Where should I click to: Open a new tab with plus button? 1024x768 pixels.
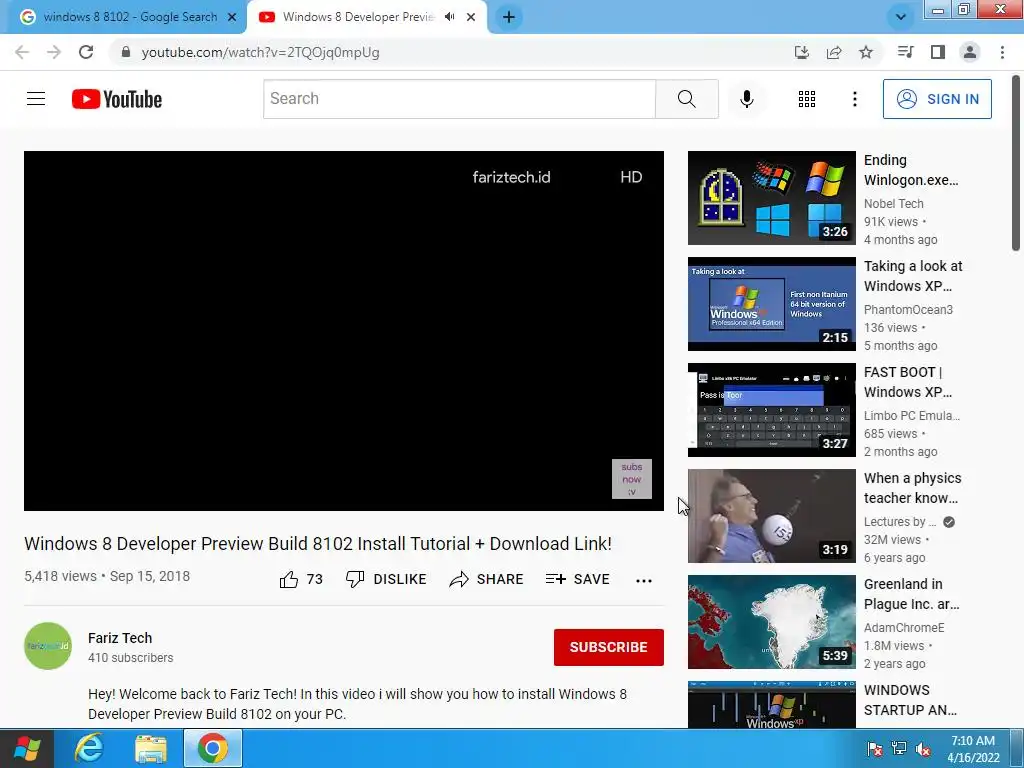(509, 17)
